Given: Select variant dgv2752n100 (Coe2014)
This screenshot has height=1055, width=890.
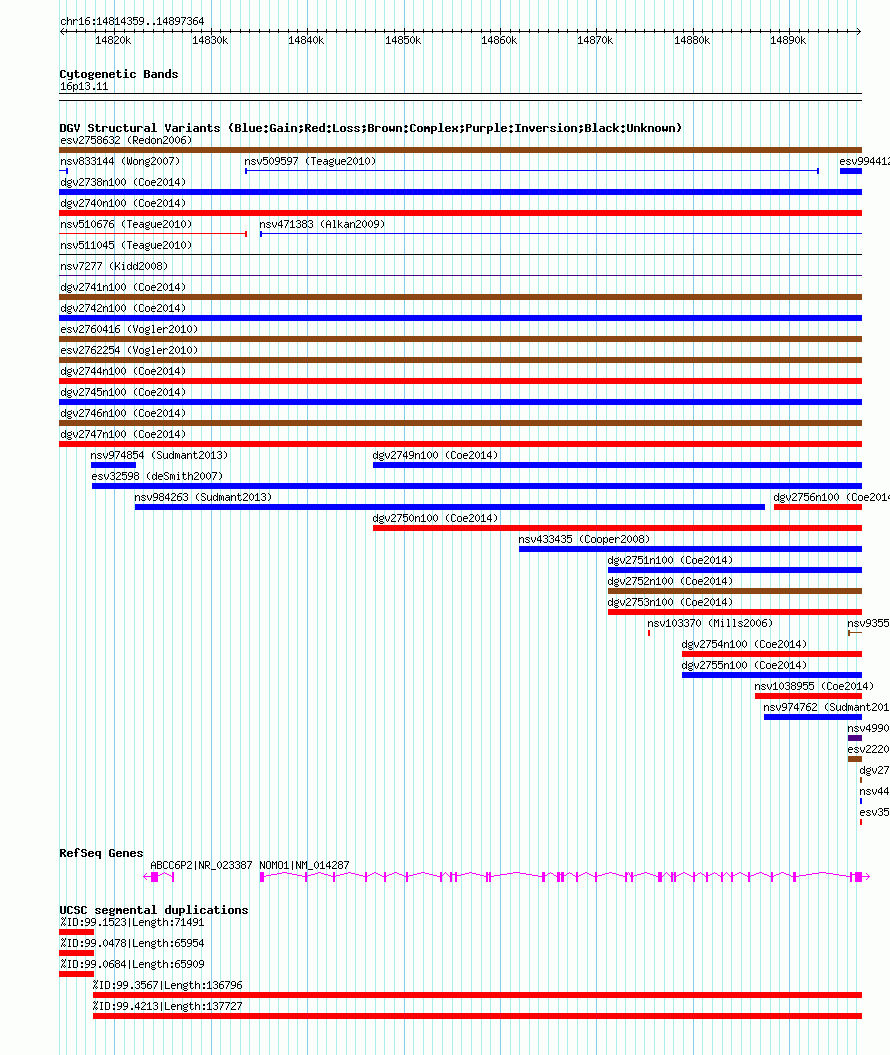Looking at the screenshot, I should [x=670, y=581].
